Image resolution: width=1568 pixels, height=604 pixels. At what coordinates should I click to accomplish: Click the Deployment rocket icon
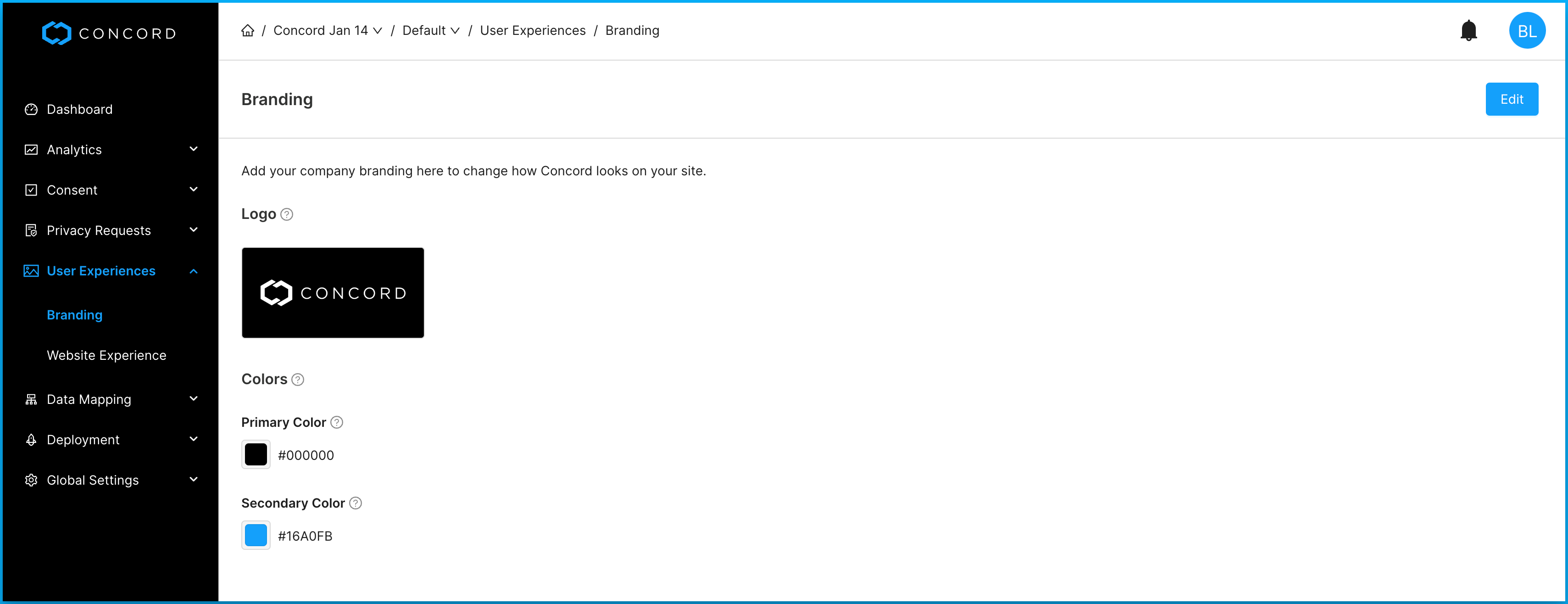(31, 440)
